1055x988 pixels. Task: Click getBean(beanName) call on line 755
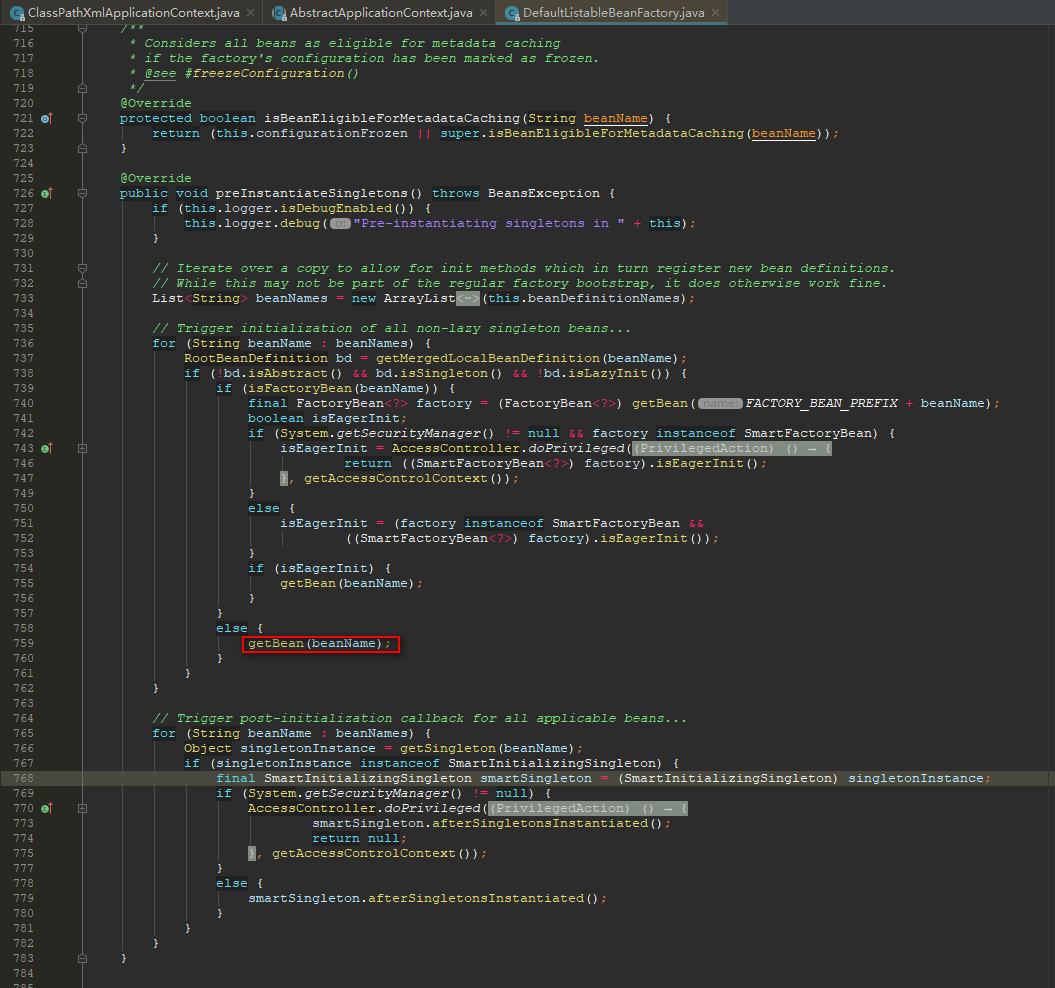[x=347, y=584]
